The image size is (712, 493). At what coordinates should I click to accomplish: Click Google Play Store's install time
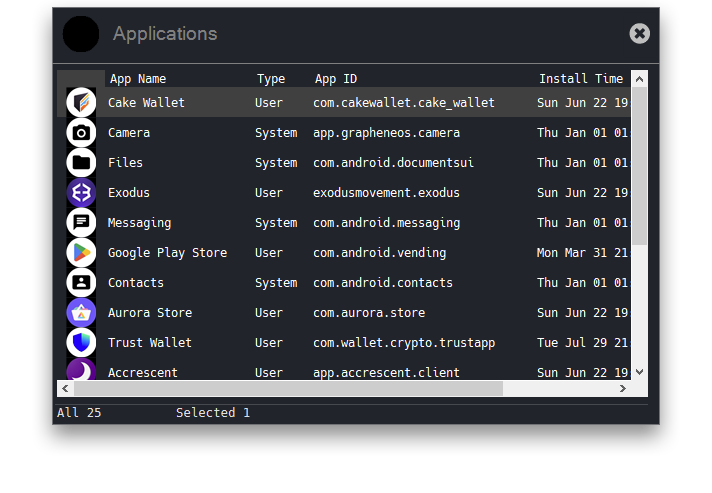(583, 252)
